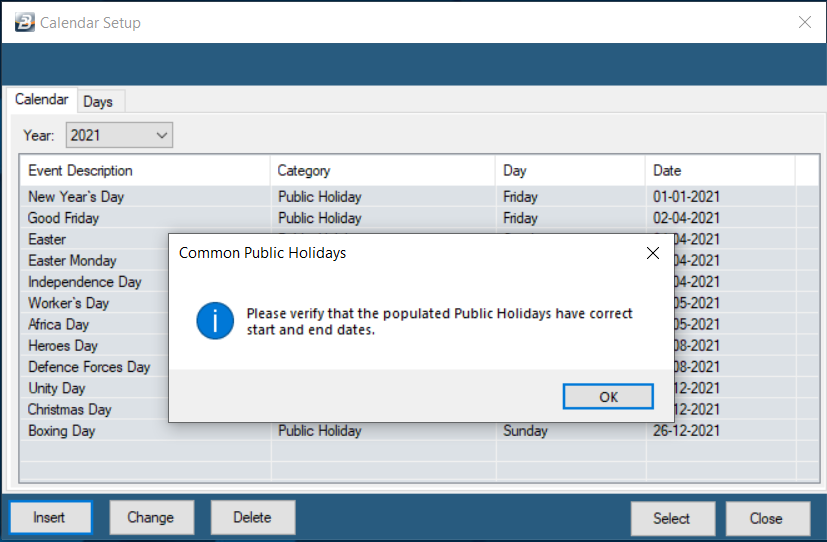Open the Year dropdown showing 2021
827x542 pixels.
pyautogui.click(x=119, y=135)
